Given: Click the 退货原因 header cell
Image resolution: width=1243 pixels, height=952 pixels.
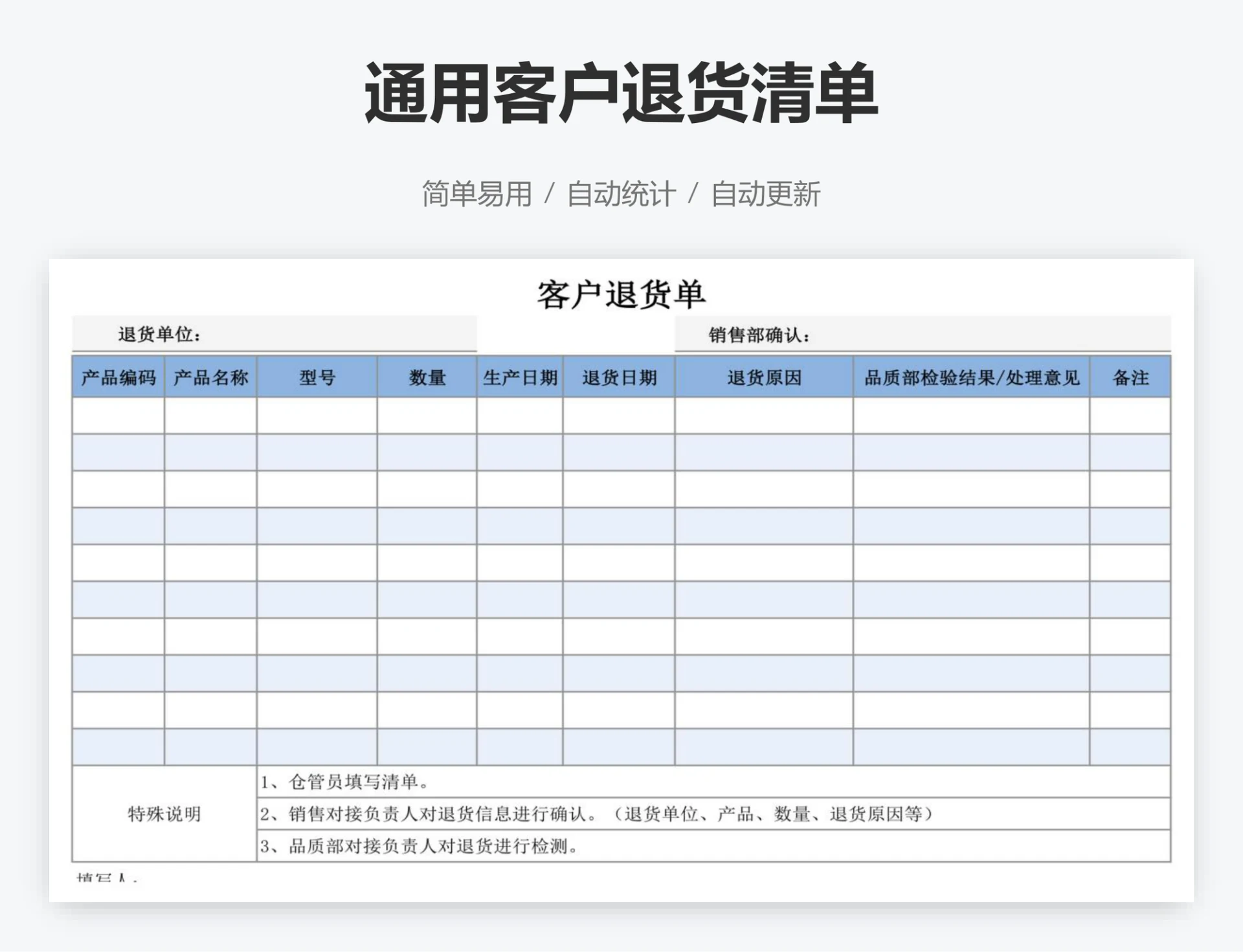Looking at the screenshot, I should coord(764,377).
